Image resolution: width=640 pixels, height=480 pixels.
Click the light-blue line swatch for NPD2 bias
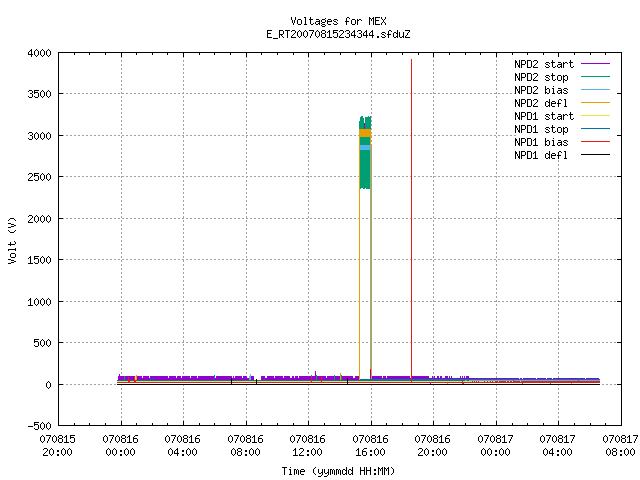pos(596,89)
